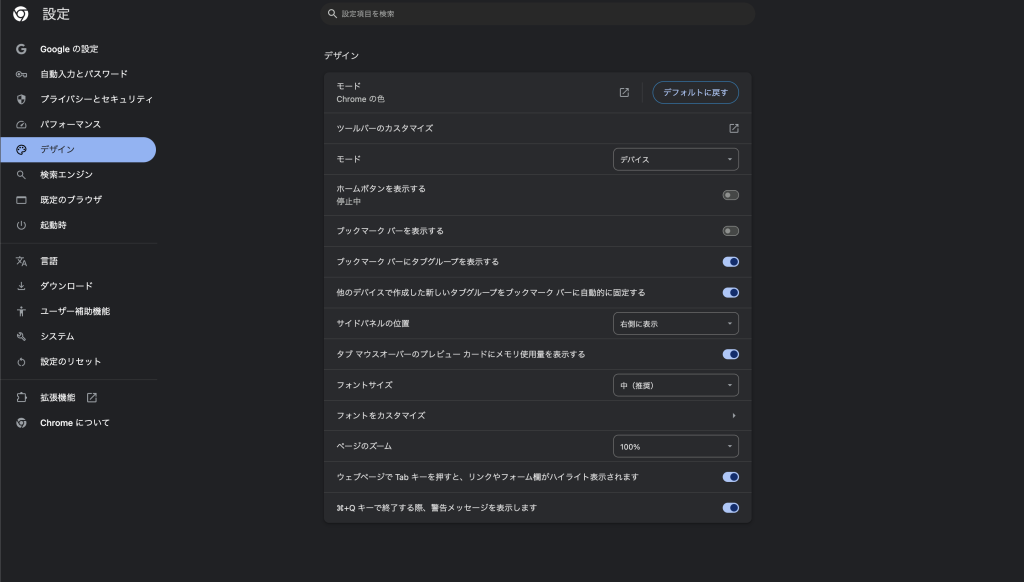Image resolution: width=1024 pixels, height=582 pixels.
Task: Open the モード dropdown showing デバイス
Action: [675, 159]
